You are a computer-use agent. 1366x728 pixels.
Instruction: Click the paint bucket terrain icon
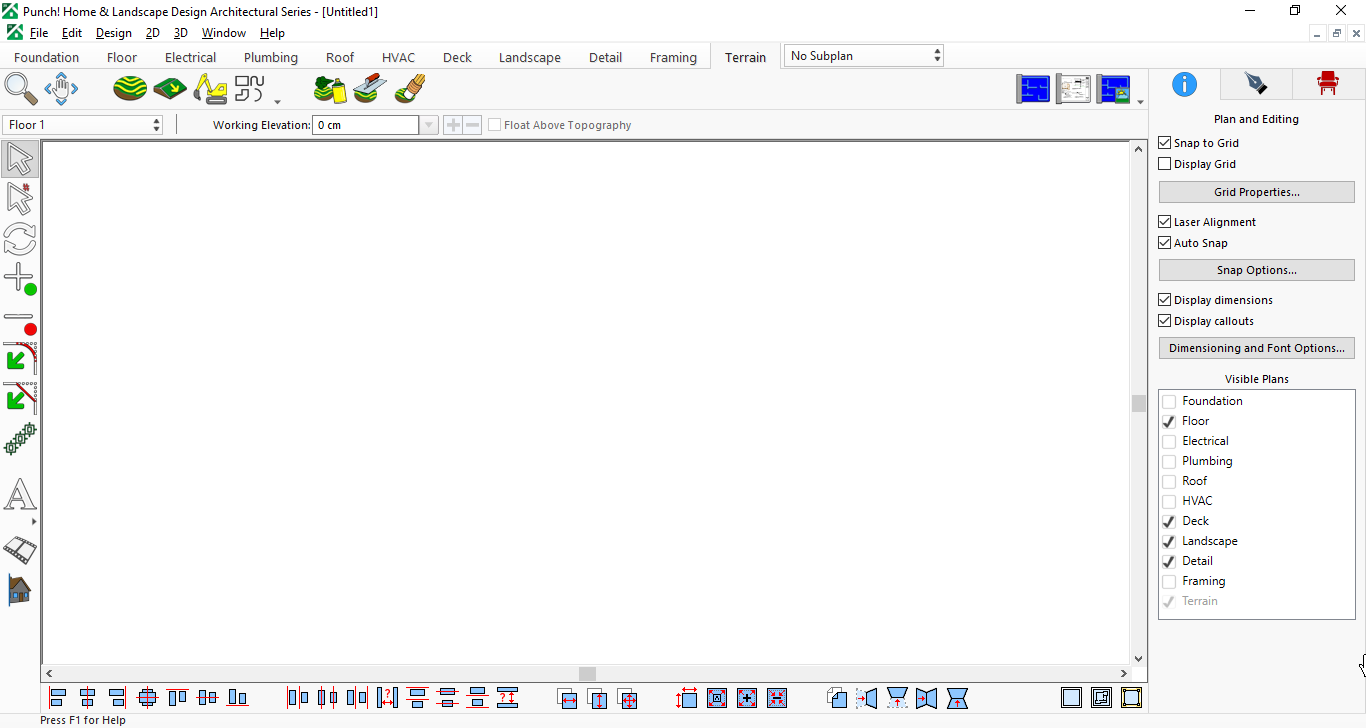point(330,89)
